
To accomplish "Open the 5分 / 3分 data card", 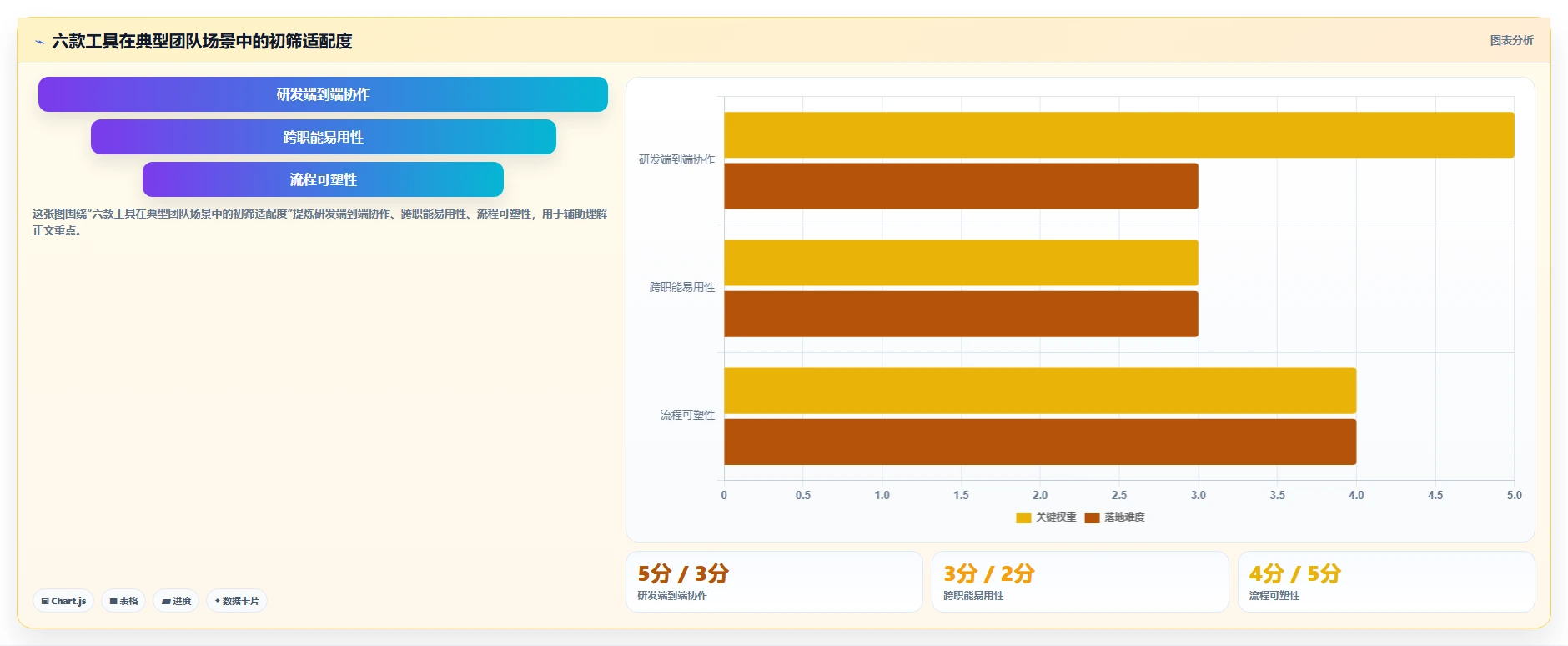I will tap(774, 582).
